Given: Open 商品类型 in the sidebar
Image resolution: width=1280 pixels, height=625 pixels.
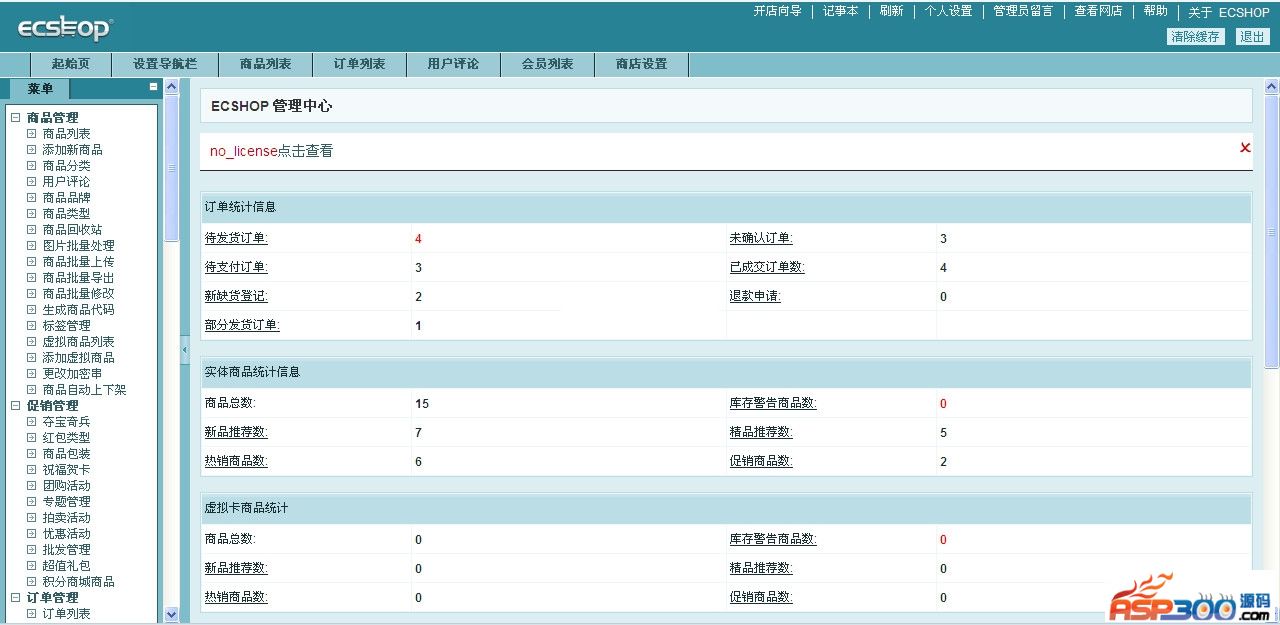Looking at the screenshot, I should 66,214.
